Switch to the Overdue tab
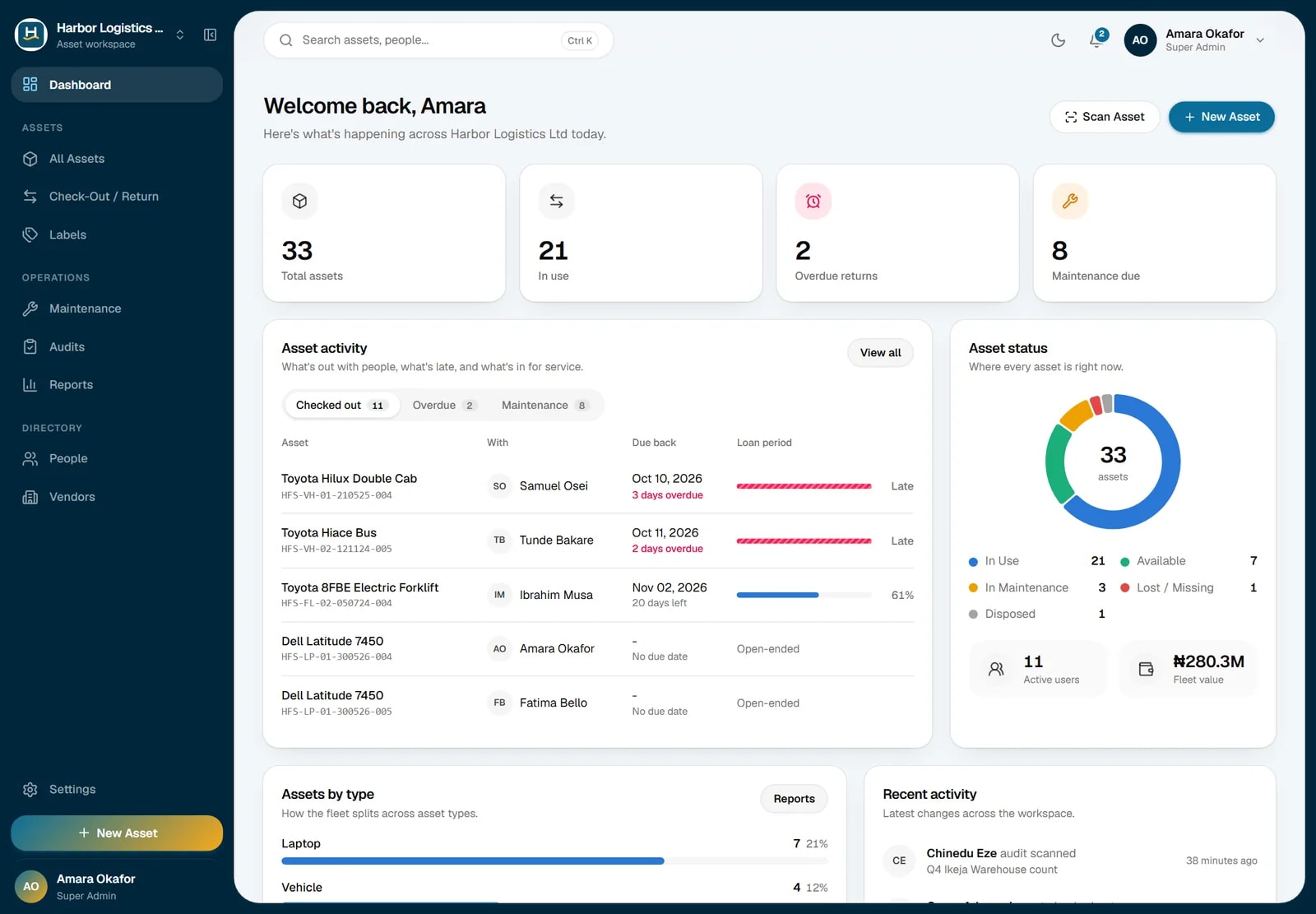1316x914 pixels. pos(444,405)
